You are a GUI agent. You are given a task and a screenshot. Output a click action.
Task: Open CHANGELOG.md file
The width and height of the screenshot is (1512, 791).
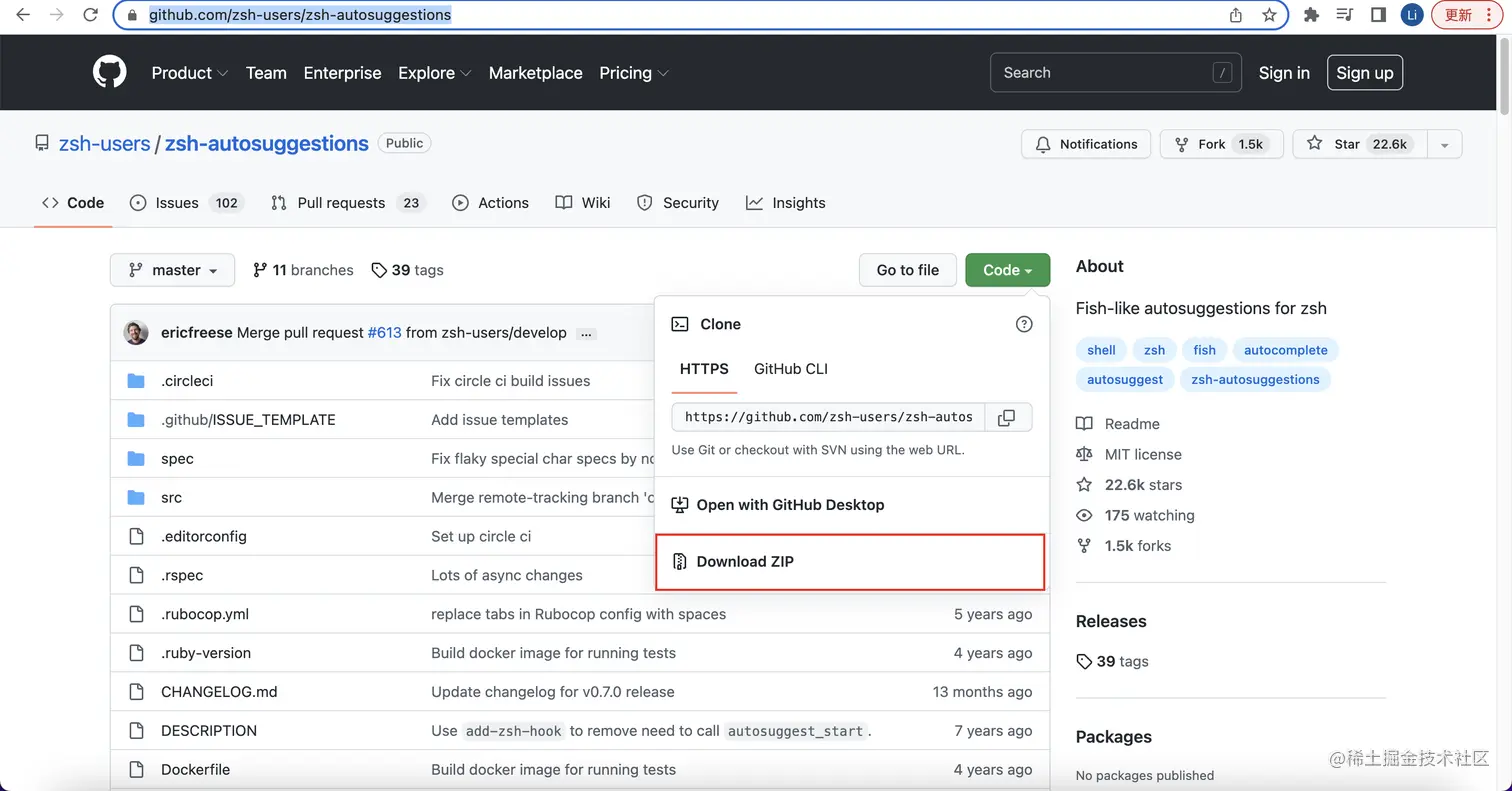click(219, 692)
